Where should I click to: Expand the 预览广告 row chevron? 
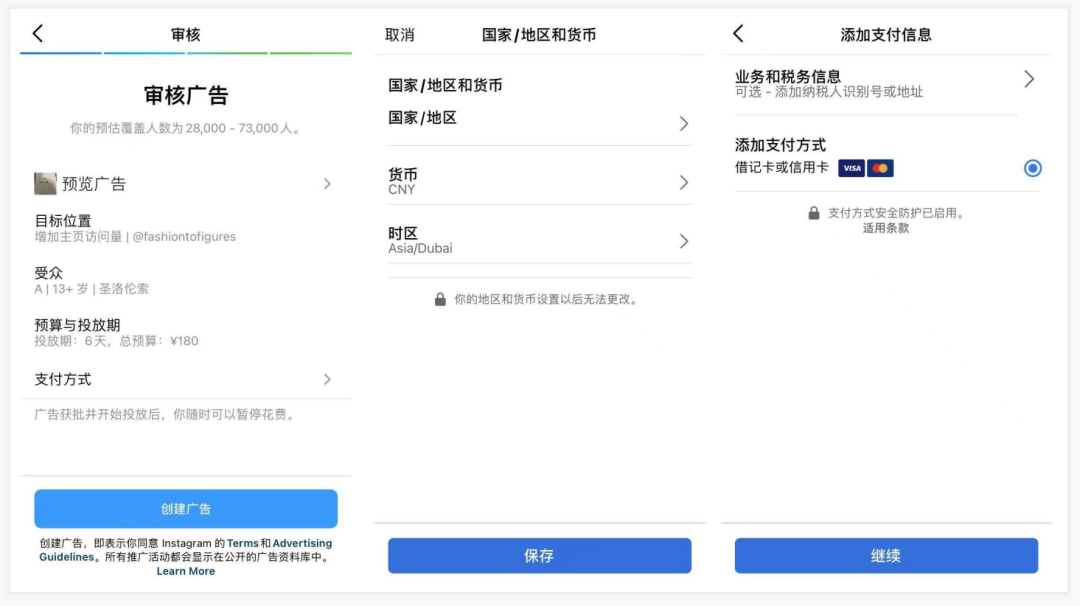tap(327, 184)
